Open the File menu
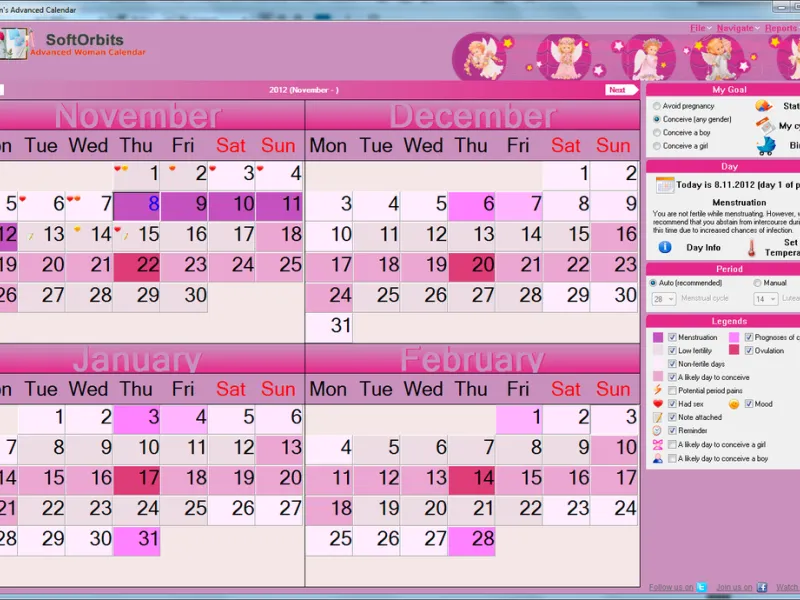The image size is (800, 600). [701, 29]
